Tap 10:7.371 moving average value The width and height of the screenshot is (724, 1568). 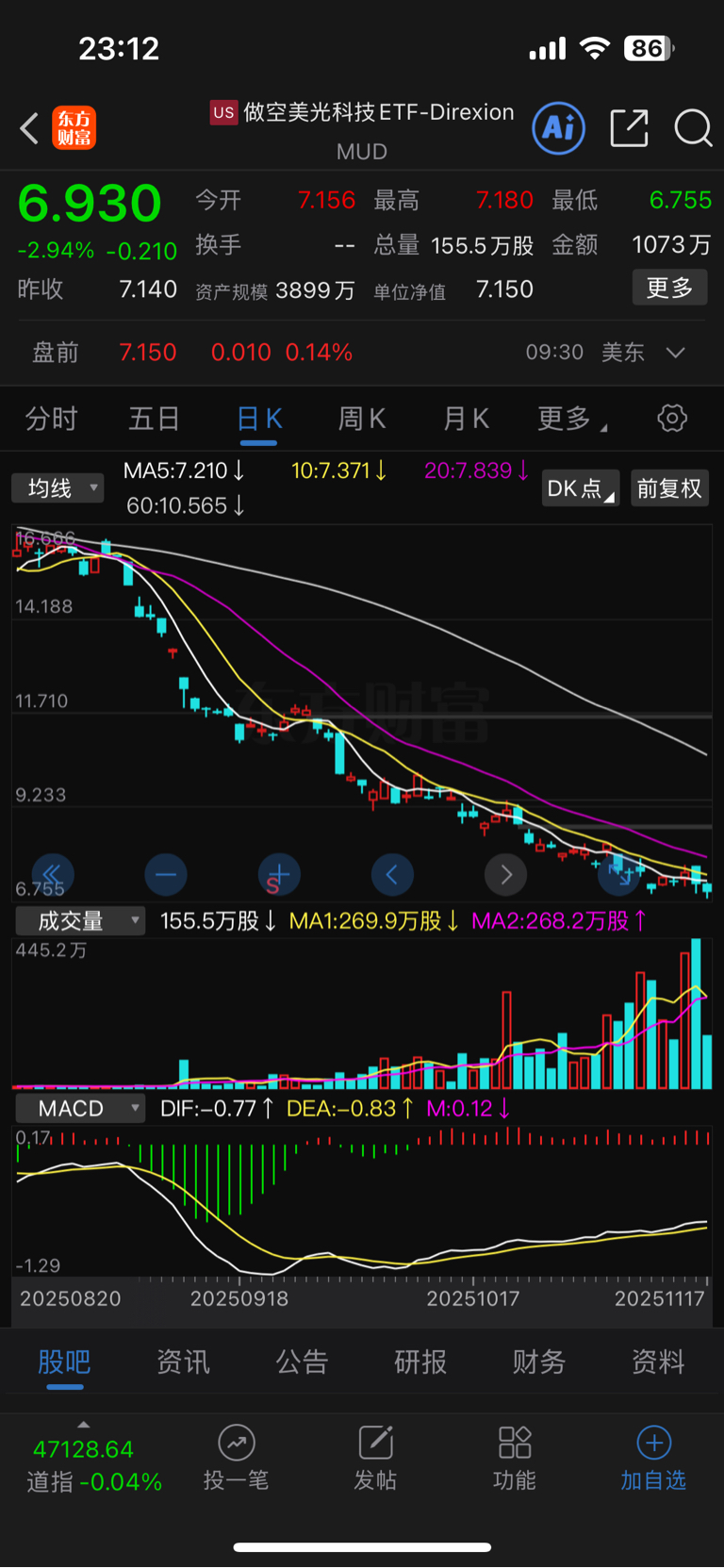338,470
